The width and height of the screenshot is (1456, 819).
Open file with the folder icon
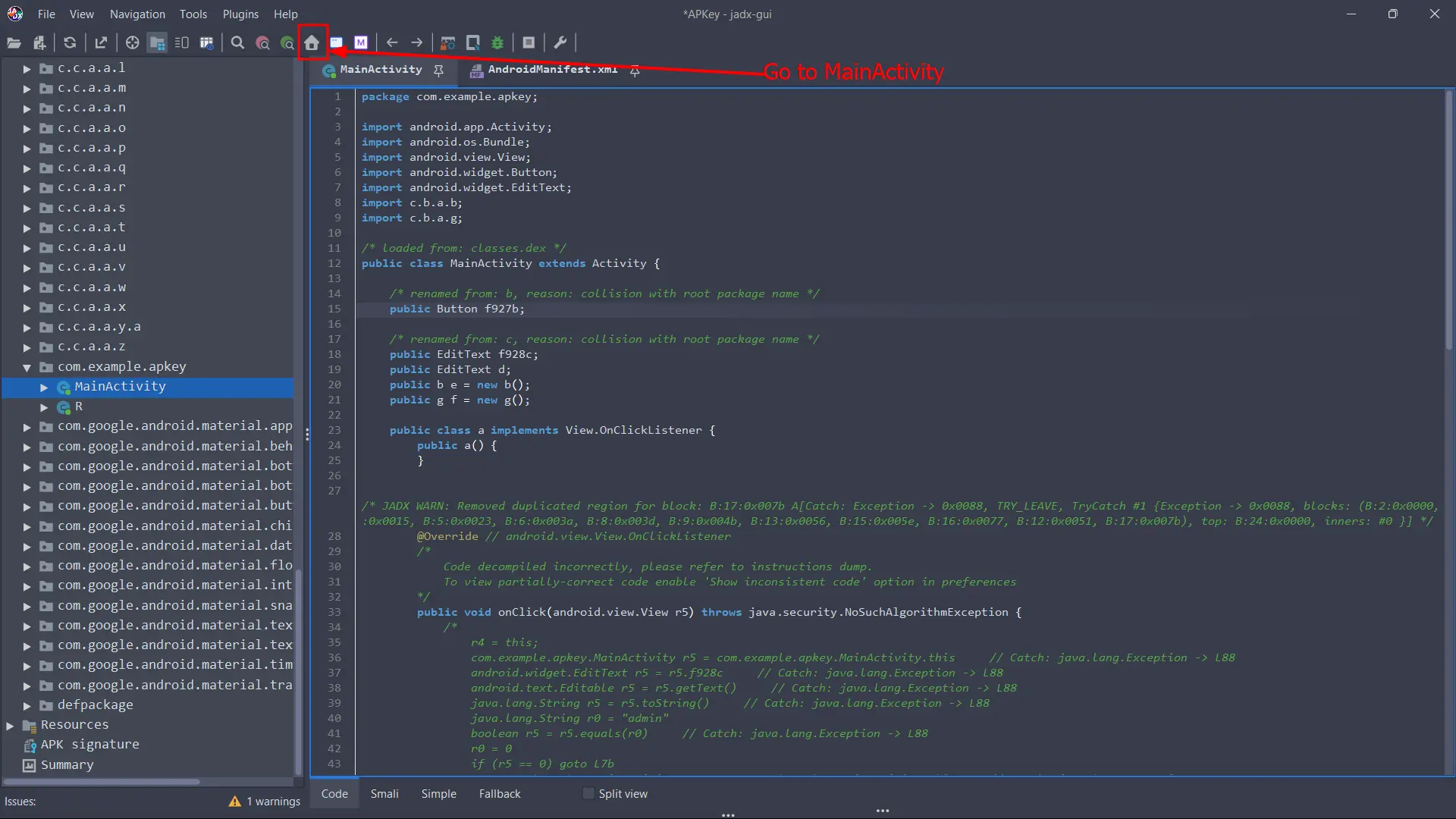[x=14, y=43]
